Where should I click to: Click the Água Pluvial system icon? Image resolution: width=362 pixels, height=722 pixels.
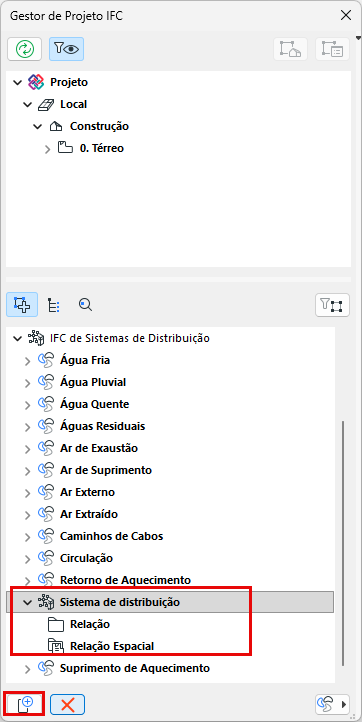tap(47, 382)
